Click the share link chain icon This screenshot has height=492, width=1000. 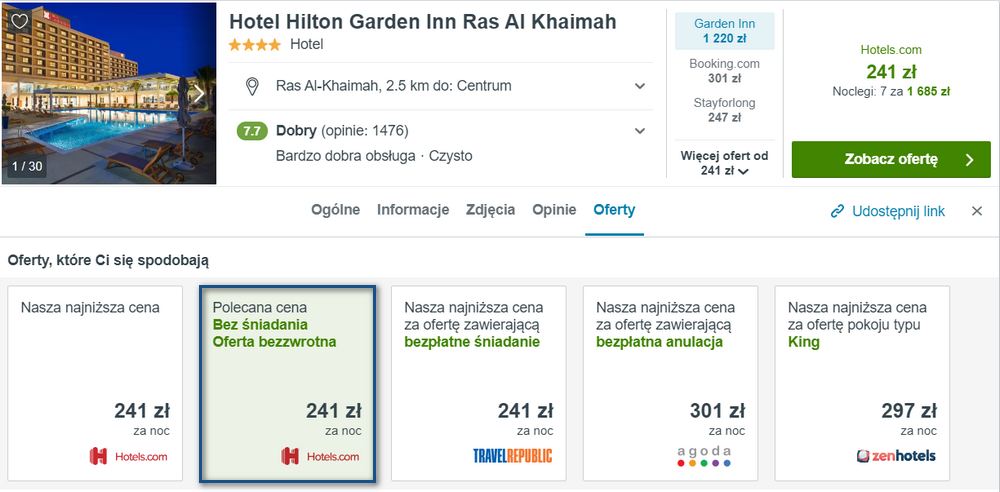[837, 211]
